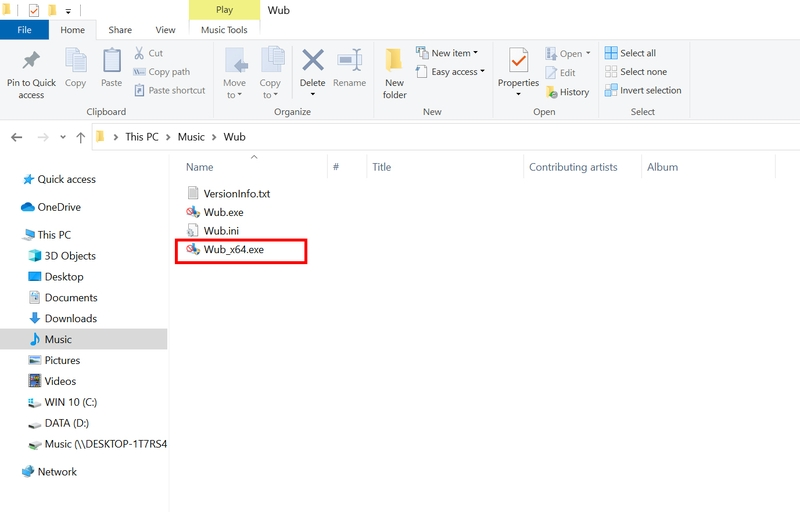Go up one folder level
This screenshot has width=800, height=512.
81,137
